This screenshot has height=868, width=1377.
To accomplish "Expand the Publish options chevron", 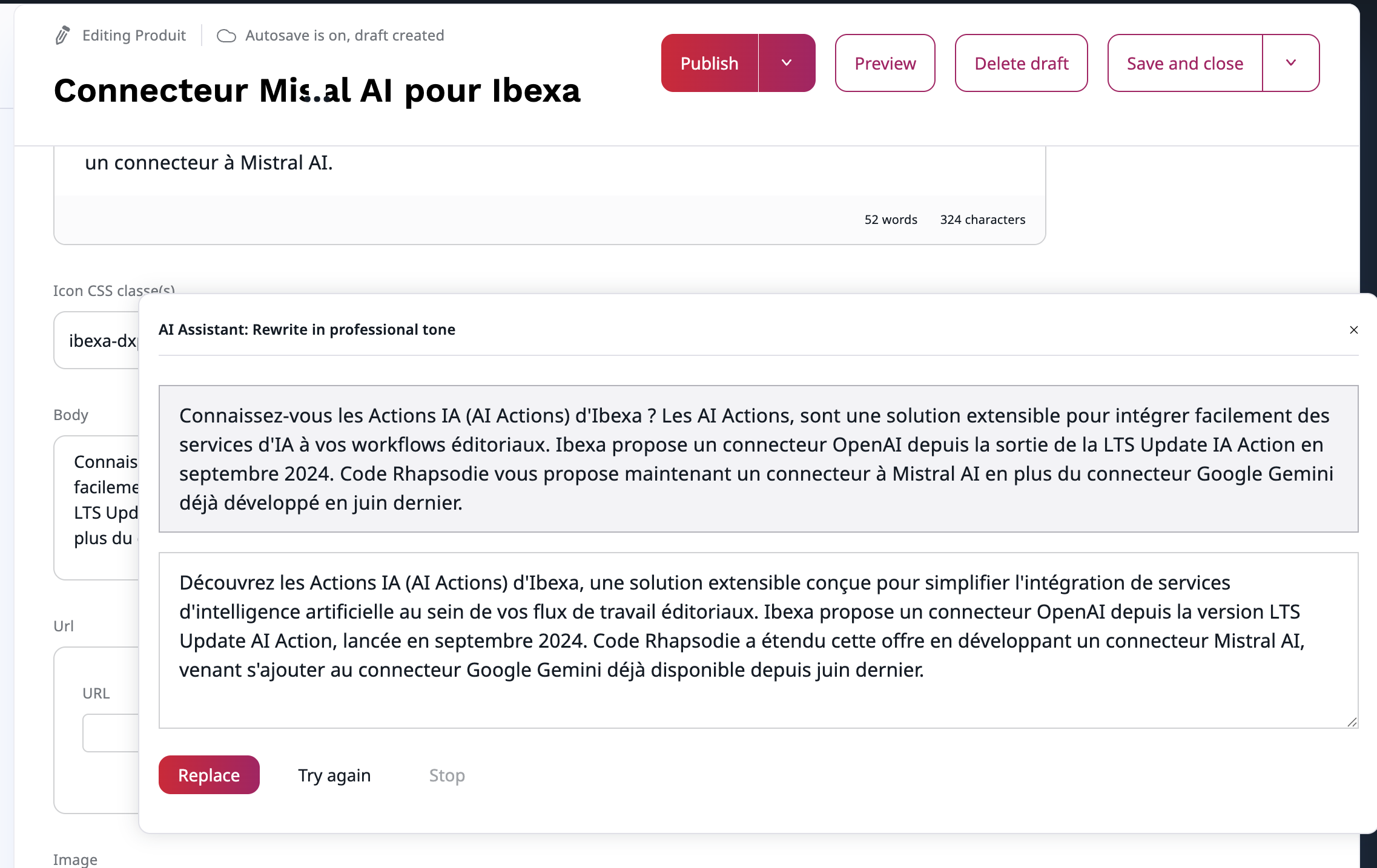I will [787, 63].
